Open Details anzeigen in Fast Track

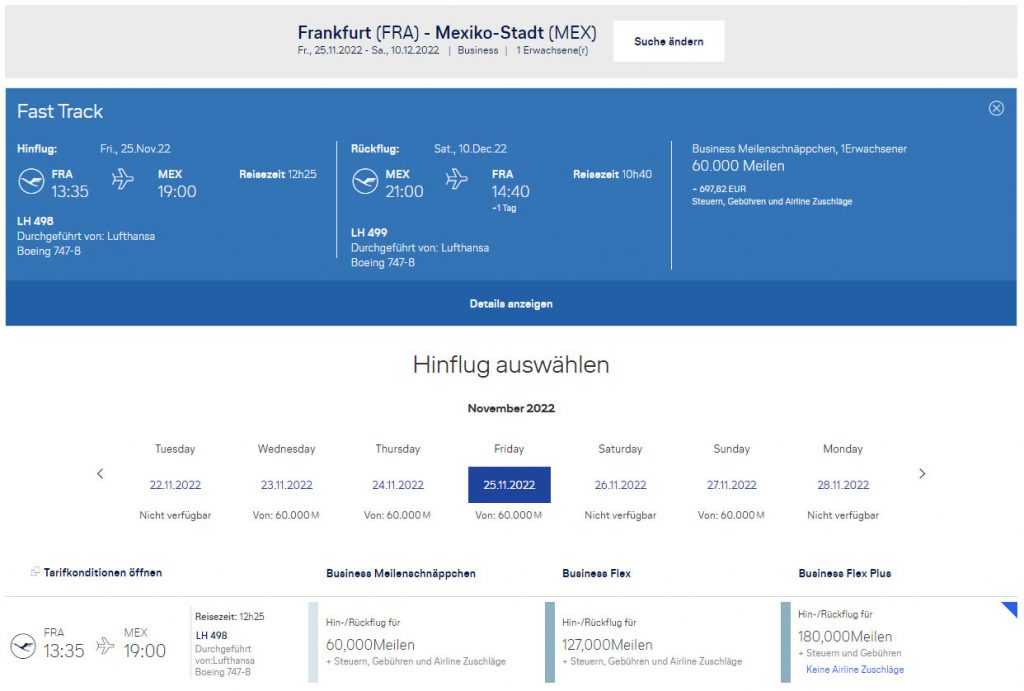511,304
